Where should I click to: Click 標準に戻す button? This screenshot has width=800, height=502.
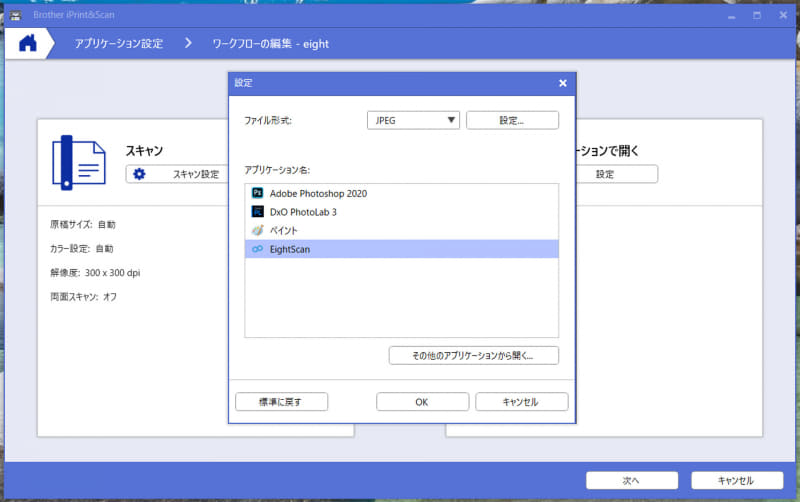coord(282,401)
